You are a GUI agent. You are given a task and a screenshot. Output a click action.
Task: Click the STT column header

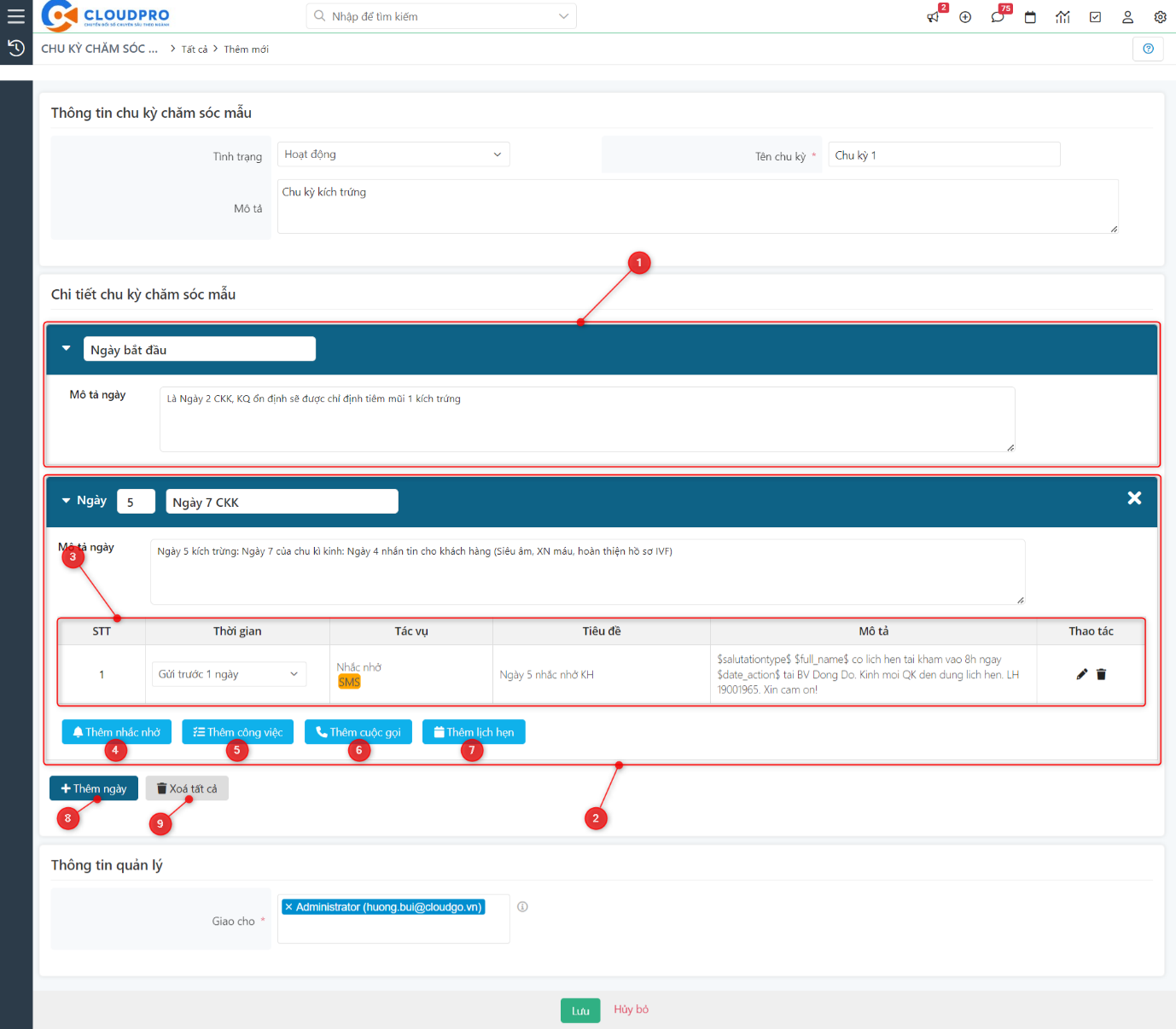pos(102,631)
